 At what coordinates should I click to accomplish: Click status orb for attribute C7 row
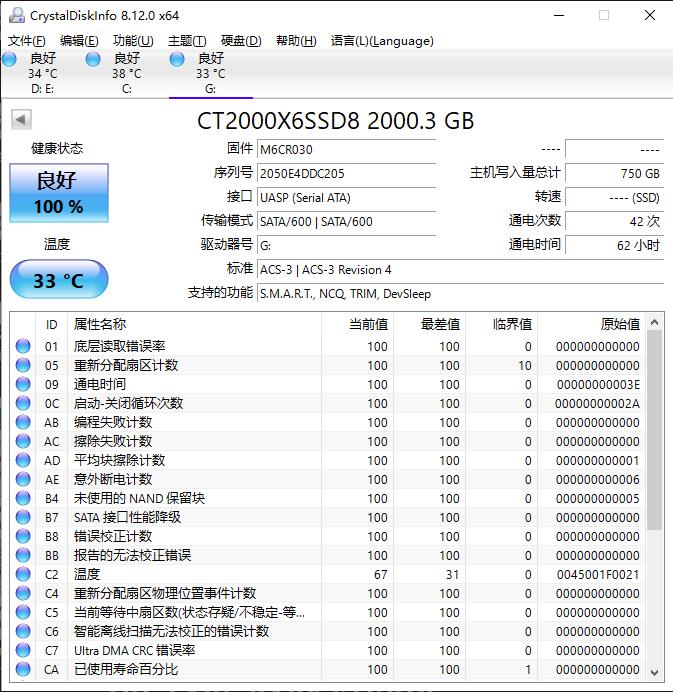pos(23,650)
